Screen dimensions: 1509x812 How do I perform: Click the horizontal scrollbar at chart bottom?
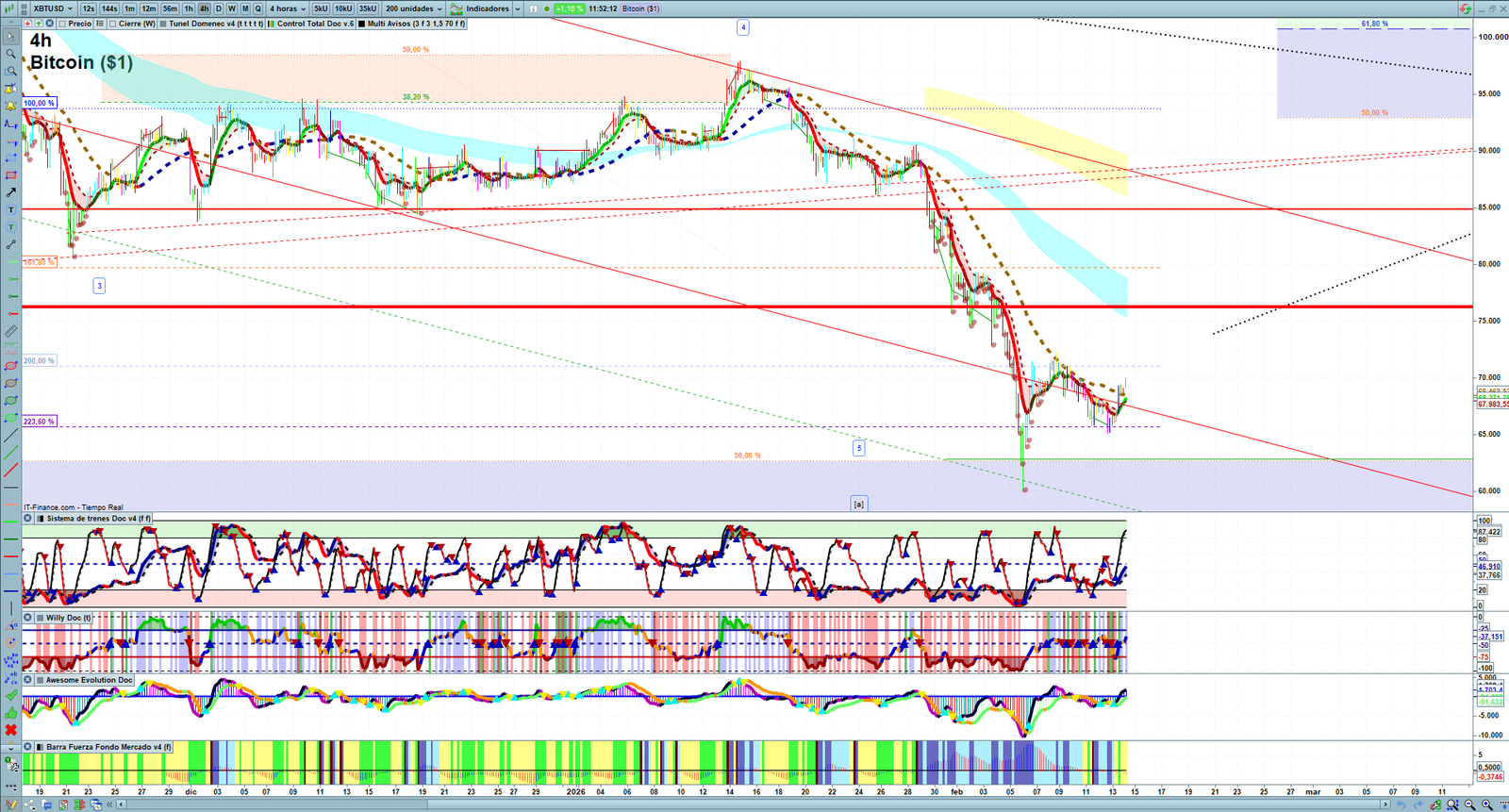click(754, 804)
